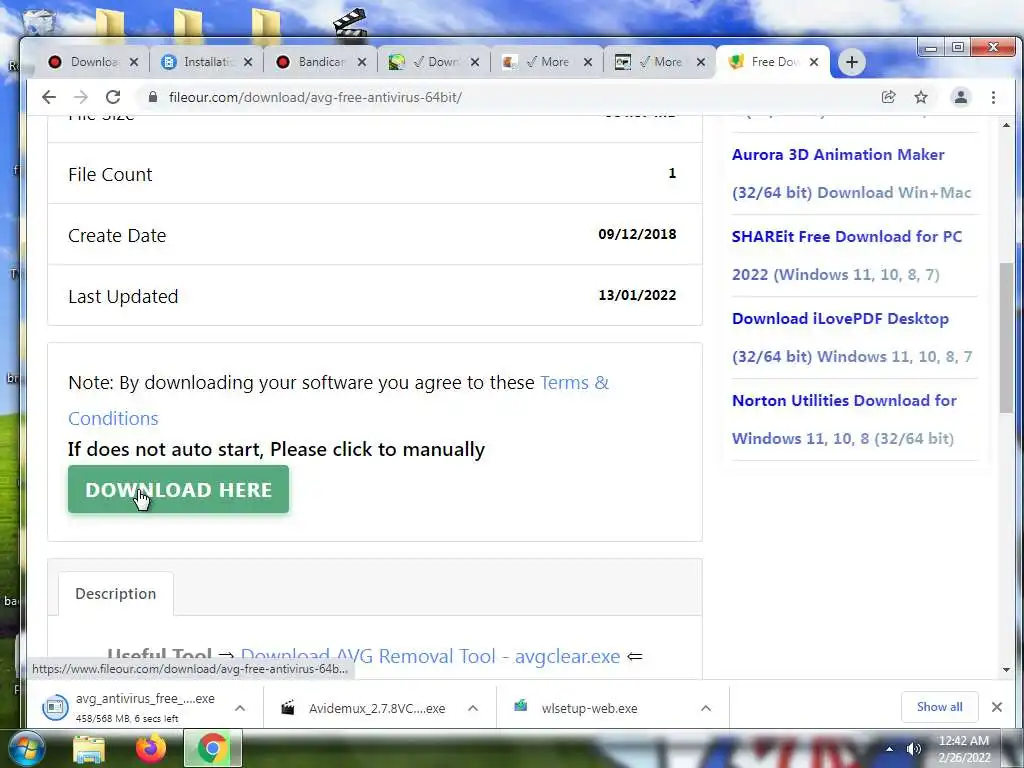Click the address bar URL

(315, 97)
